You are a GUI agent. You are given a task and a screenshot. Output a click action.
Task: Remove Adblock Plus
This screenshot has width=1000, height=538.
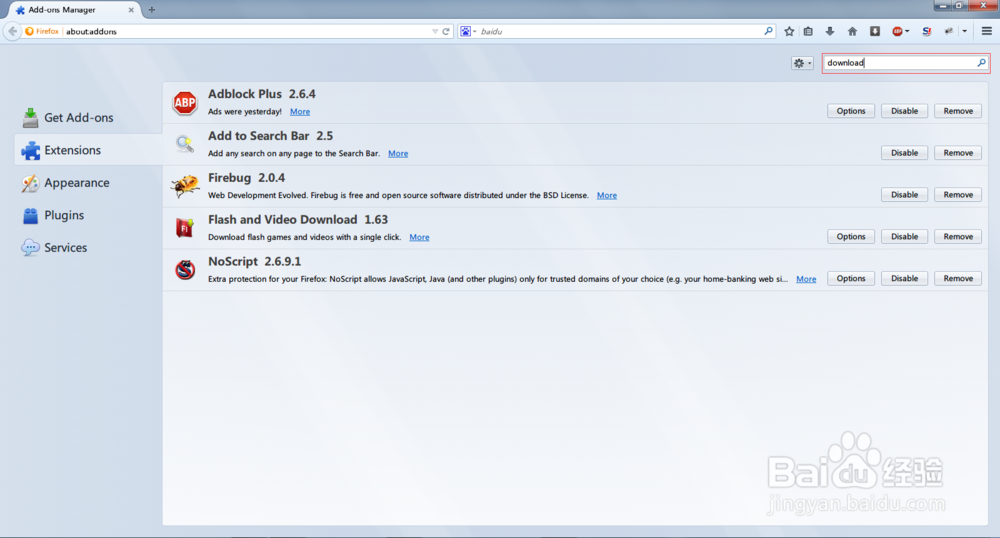tap(958, 111)
